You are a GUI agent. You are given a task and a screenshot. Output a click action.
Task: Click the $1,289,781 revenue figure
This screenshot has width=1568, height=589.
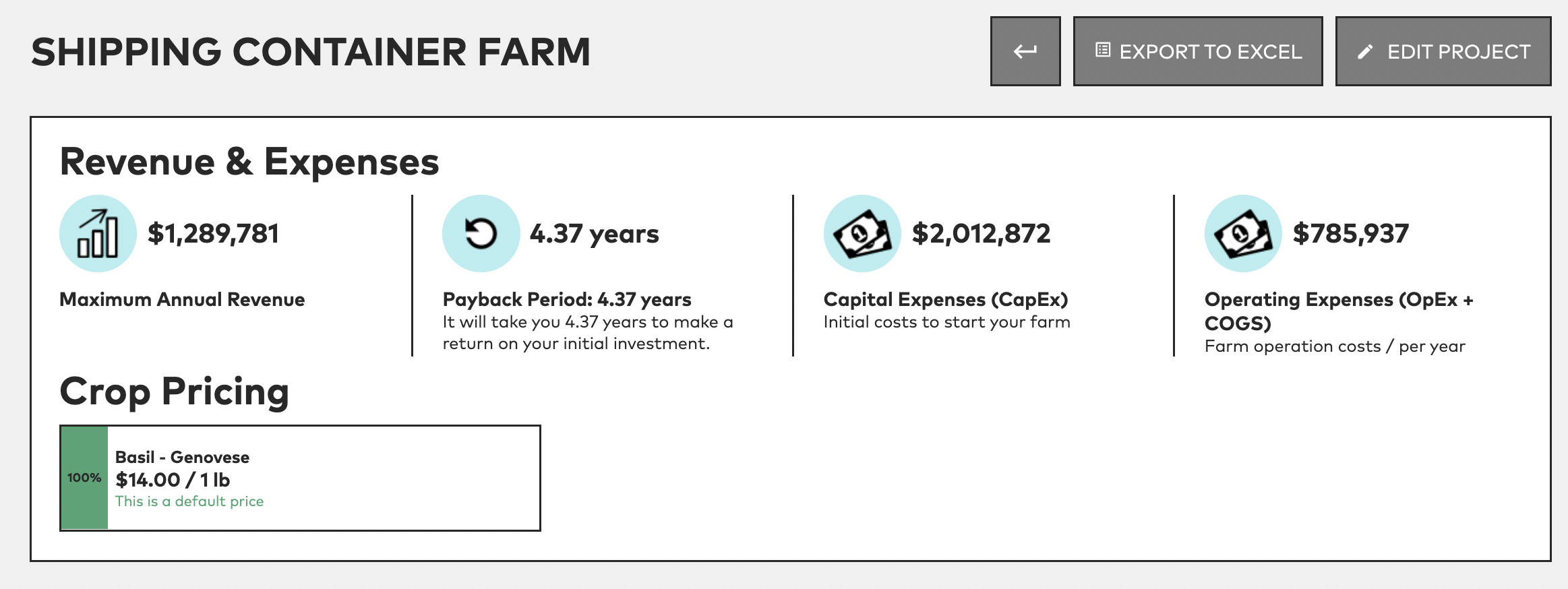coord(213,234)
